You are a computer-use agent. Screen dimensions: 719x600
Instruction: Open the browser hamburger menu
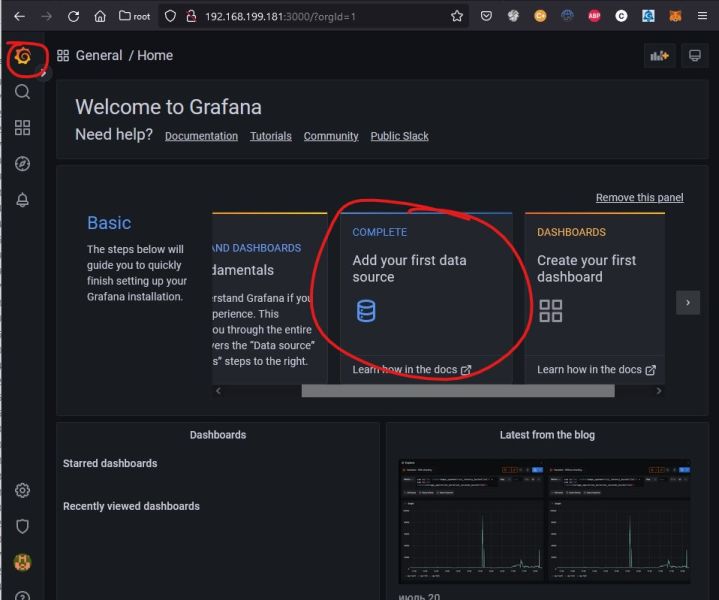point(702,17)
